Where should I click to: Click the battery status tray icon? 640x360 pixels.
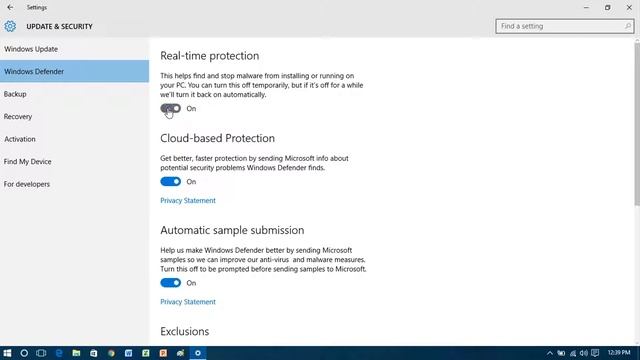pos(561,353)
